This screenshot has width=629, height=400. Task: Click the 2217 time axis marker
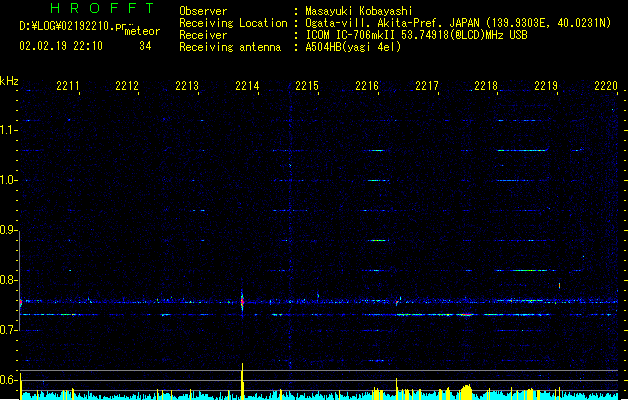427,86
